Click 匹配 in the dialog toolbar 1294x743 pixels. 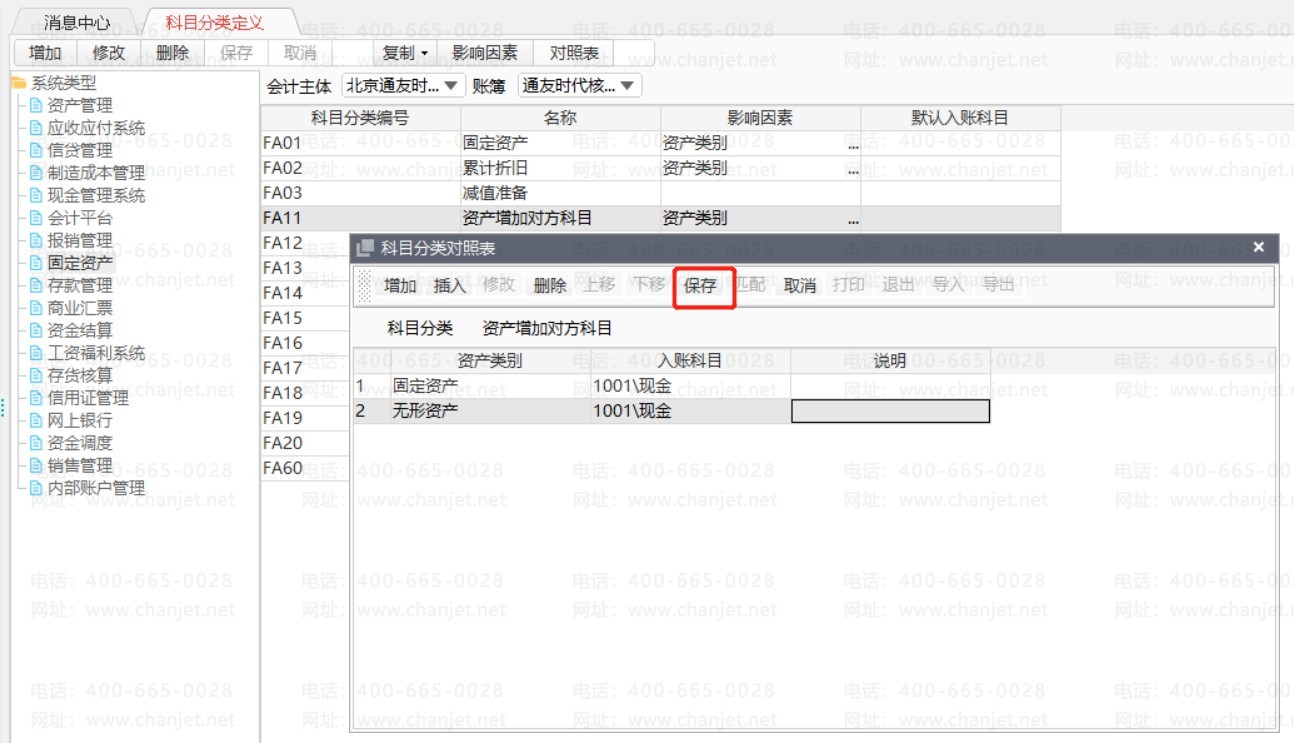pos(750,286)
